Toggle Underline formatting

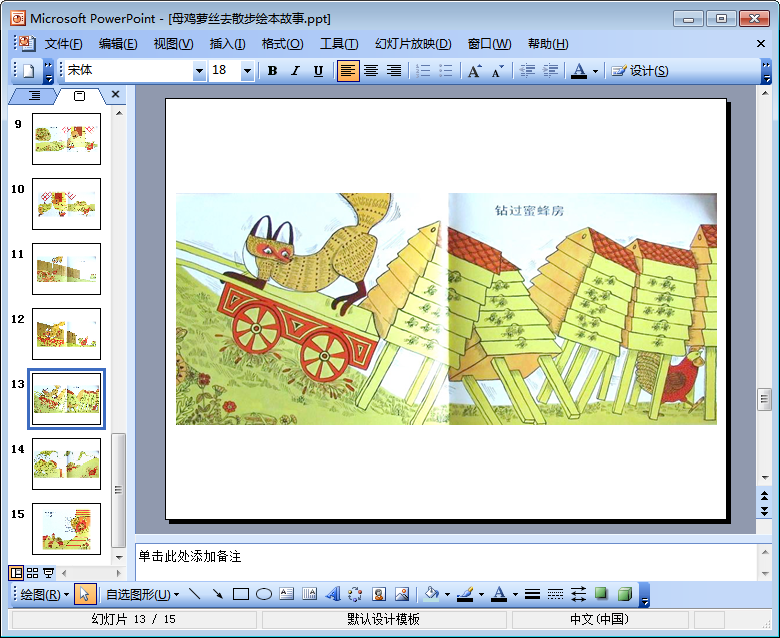click(x=318, y=71)
